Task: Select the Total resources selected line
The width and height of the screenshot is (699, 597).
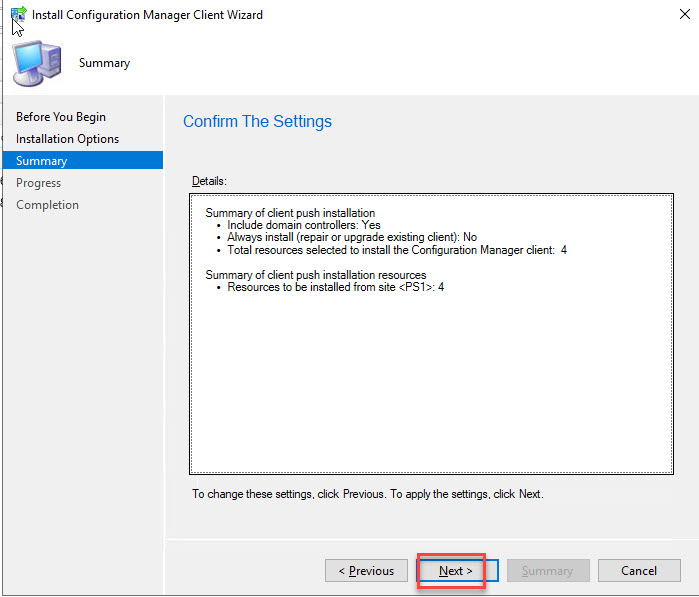Action: tap(397, 249)
